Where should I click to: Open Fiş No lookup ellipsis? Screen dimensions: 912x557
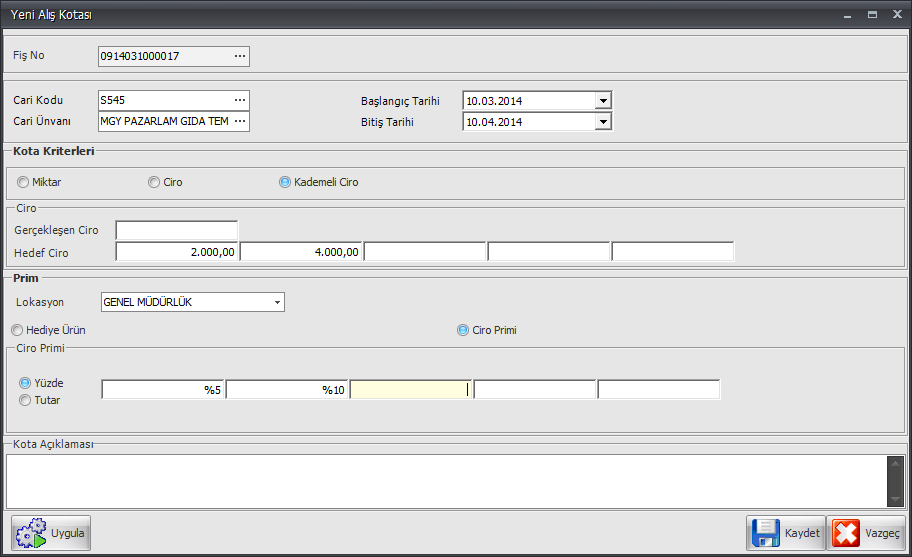(240, 56)
